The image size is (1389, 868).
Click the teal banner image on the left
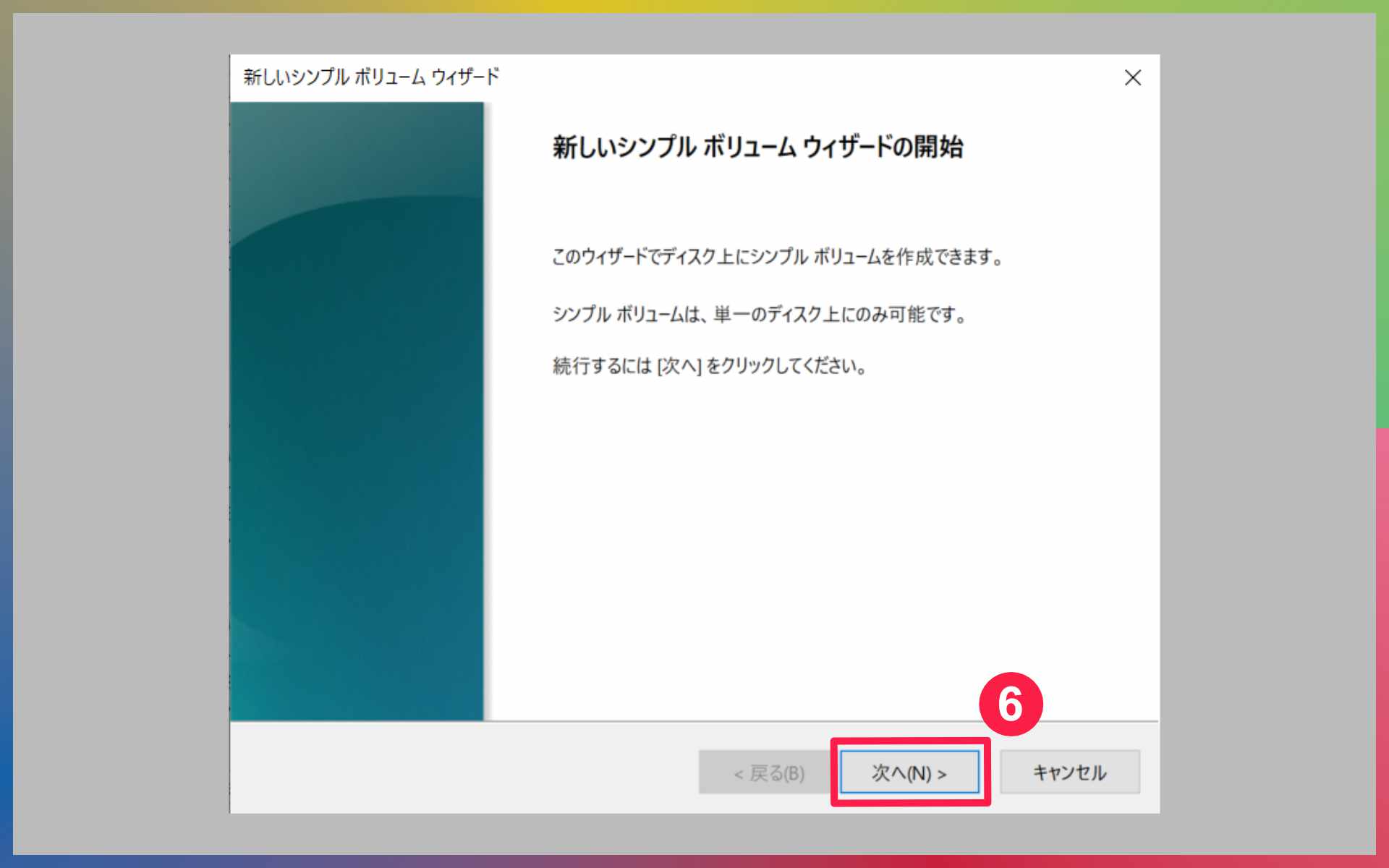(x=357, y=411)
